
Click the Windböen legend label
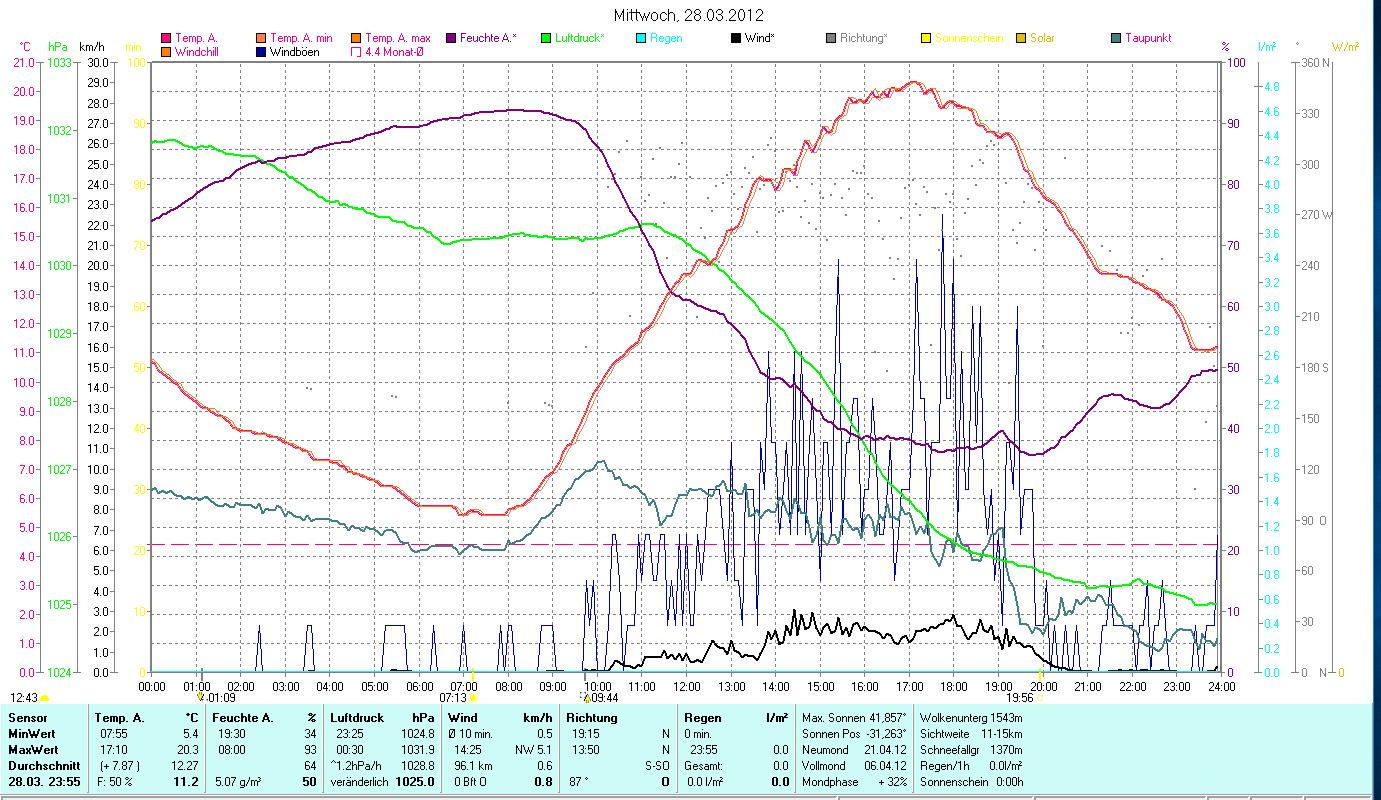pyautogui.click(x=296, y=51)
